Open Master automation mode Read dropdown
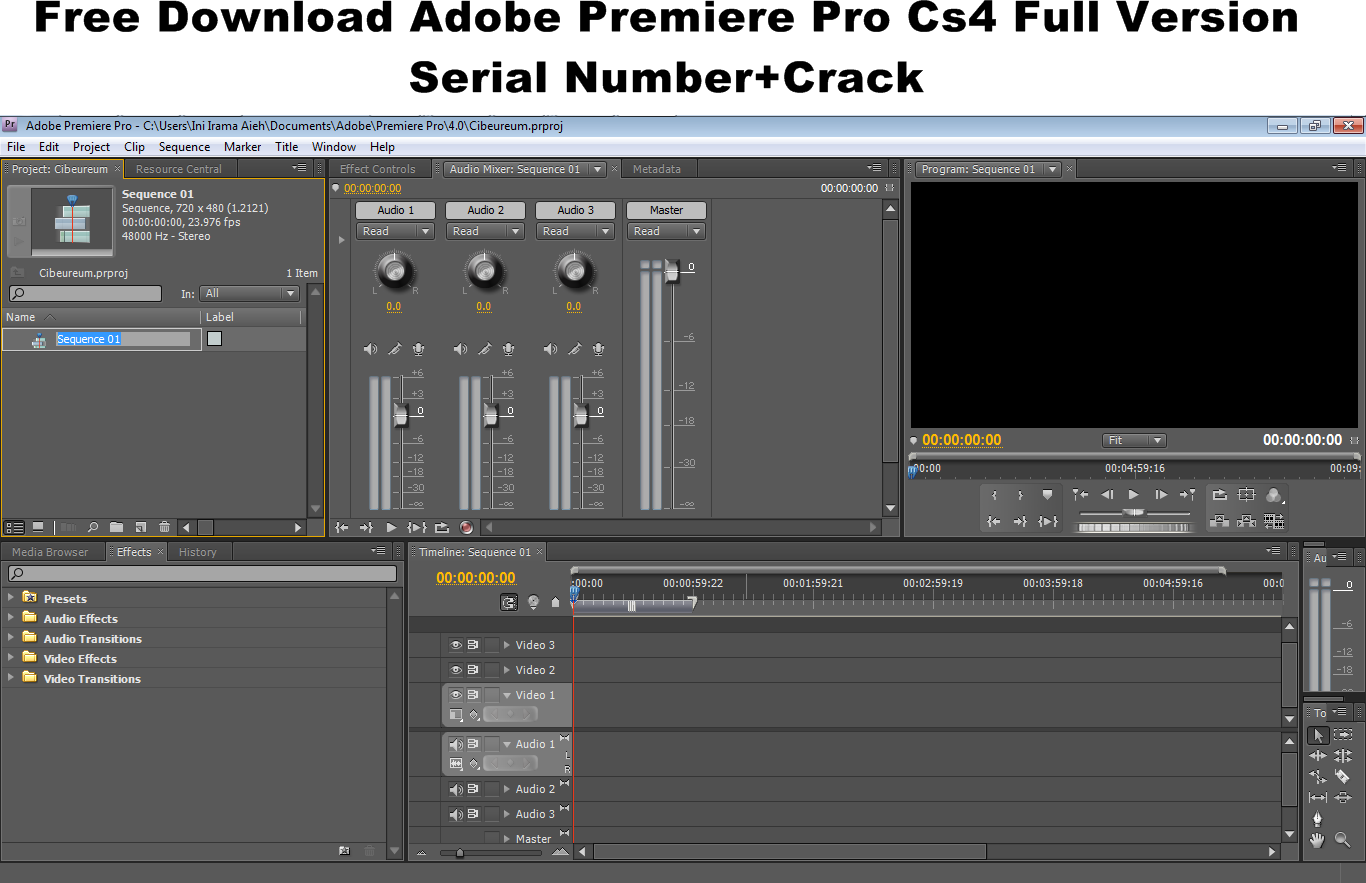The height and width of the screenshot is (883, 1366). click(667, 231)
